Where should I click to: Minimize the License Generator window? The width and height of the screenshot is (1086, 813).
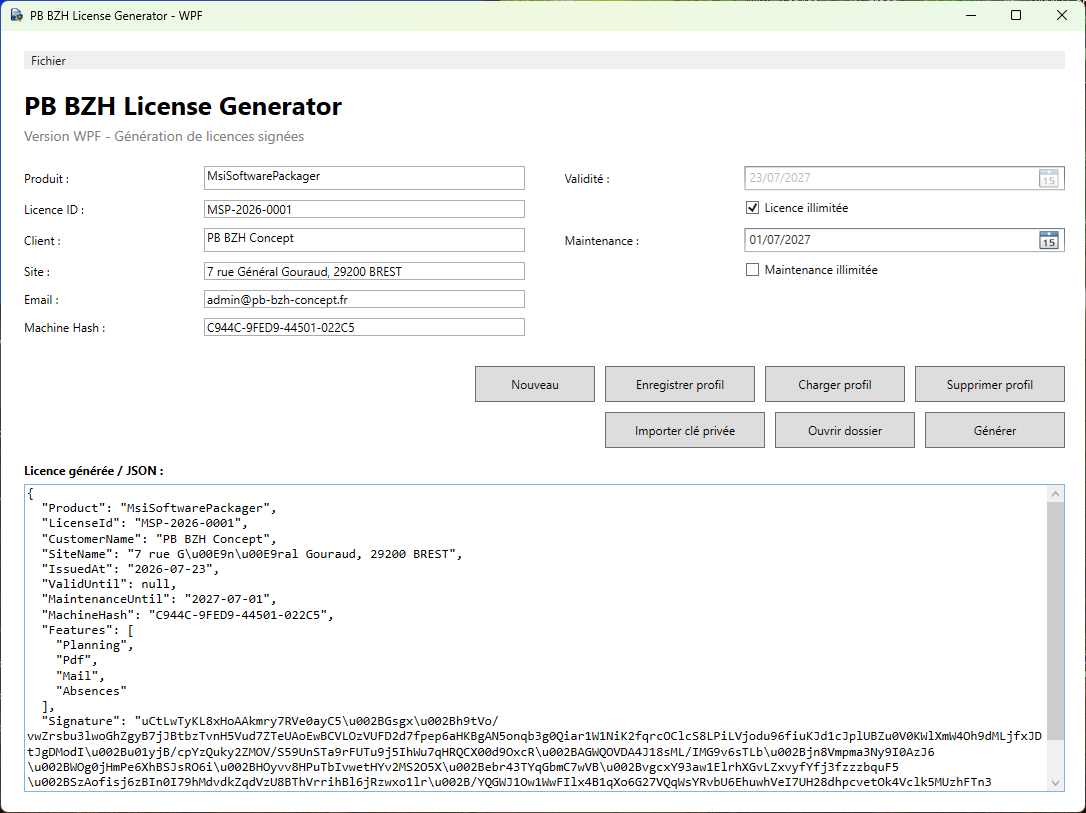(971, 15)
